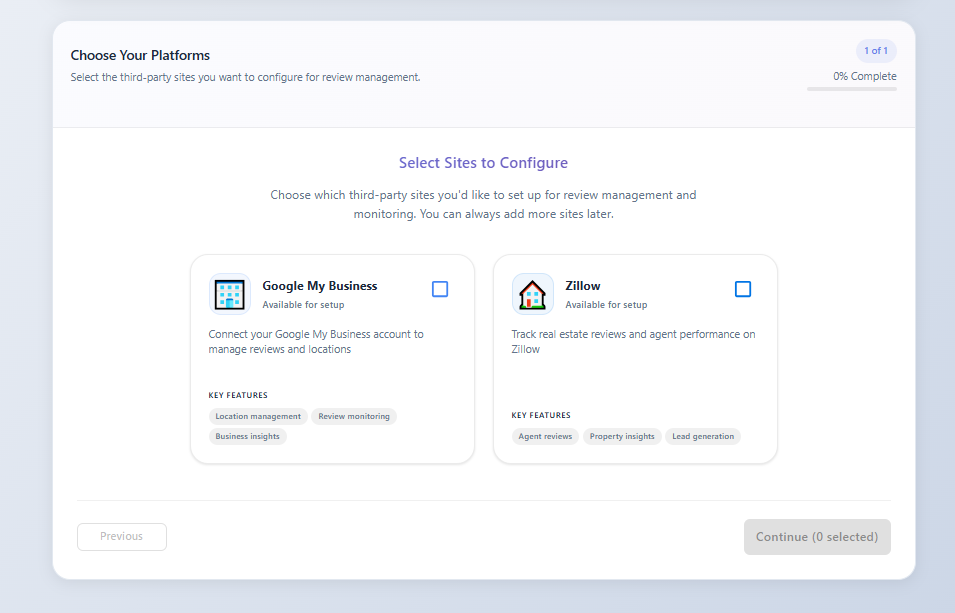Select the Property insights feature tag

pyautogui.click(x=622, y=436)
